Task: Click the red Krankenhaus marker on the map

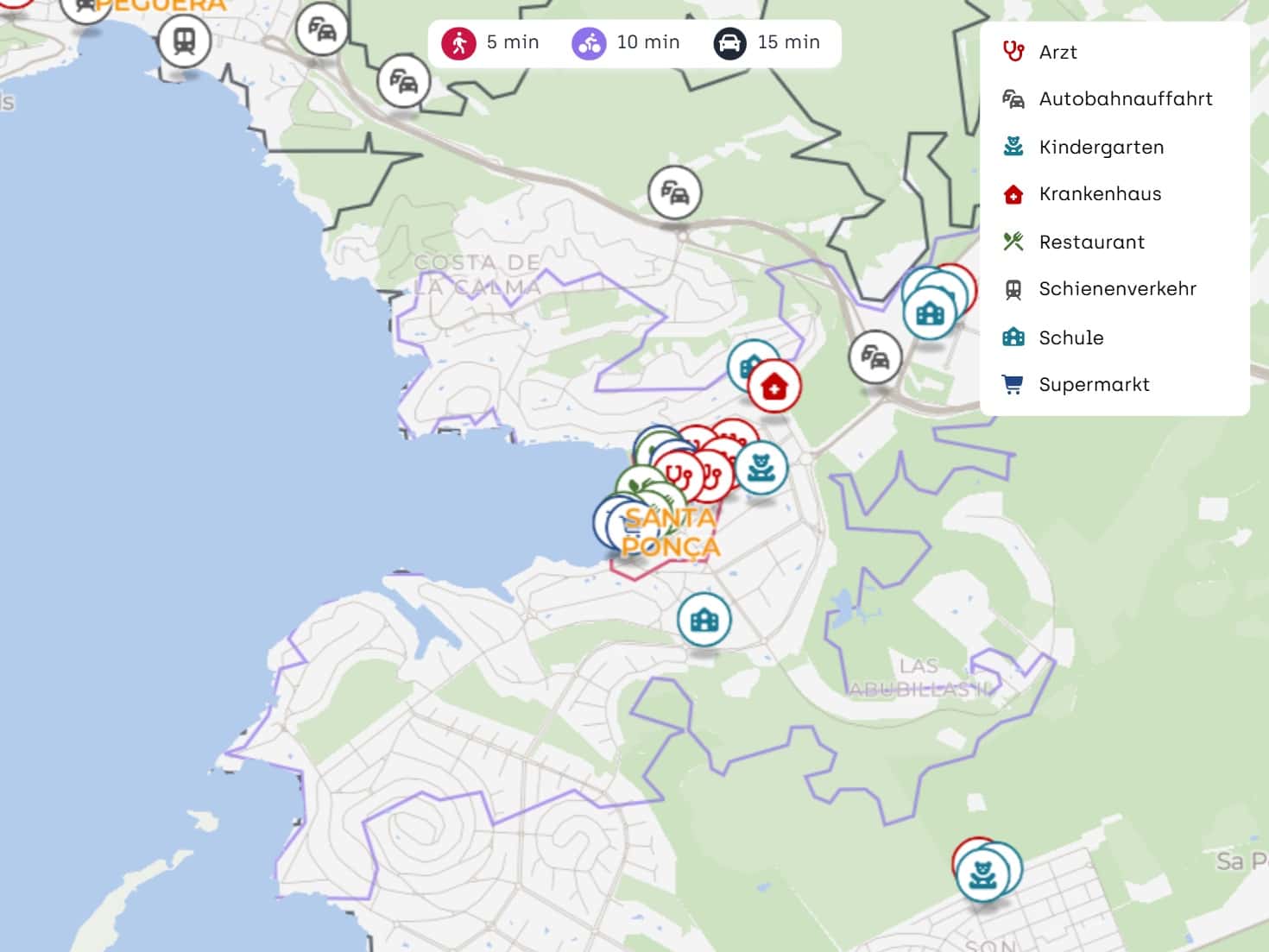Action: pos(774,387)
